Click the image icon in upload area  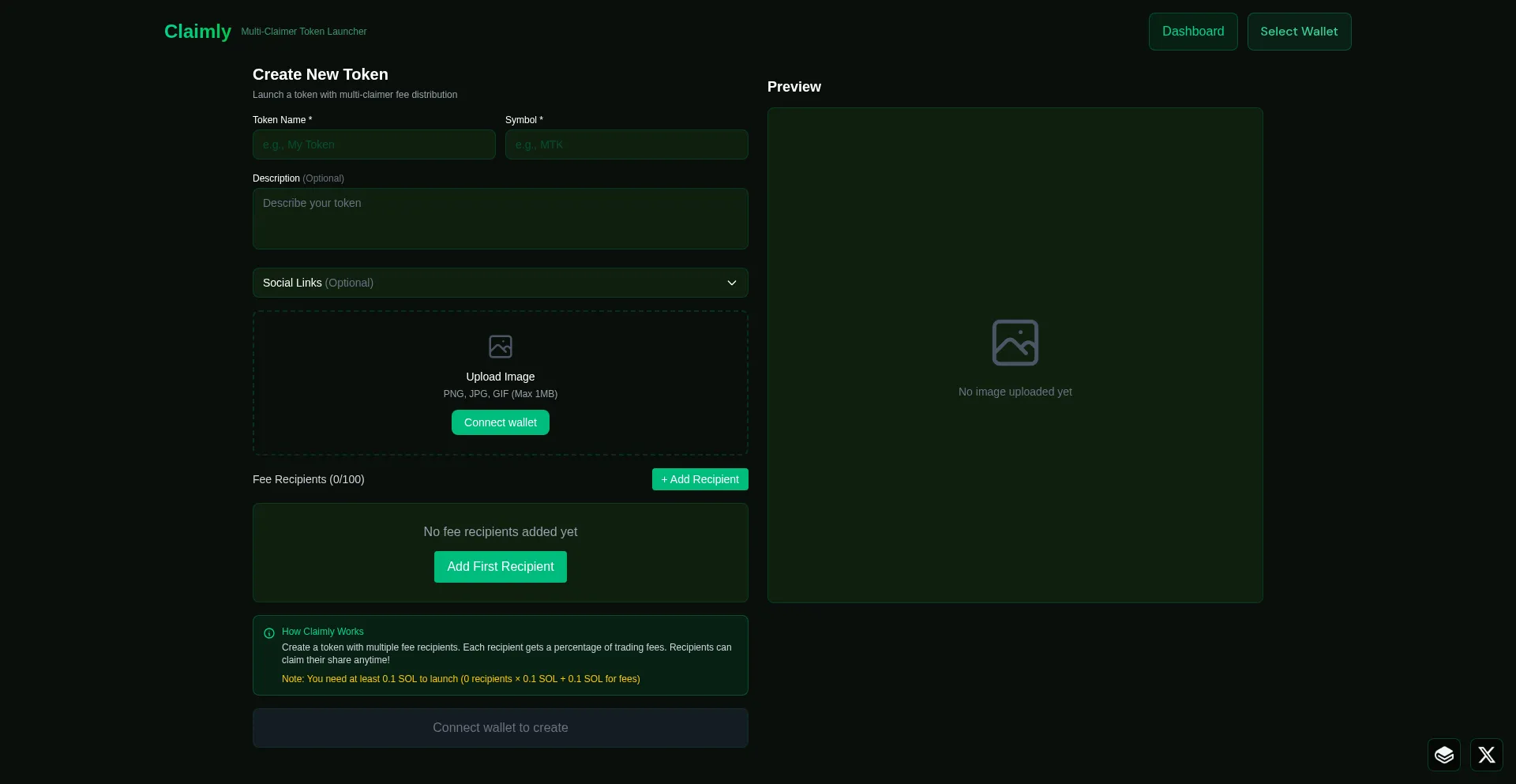[x=500, y=347]
